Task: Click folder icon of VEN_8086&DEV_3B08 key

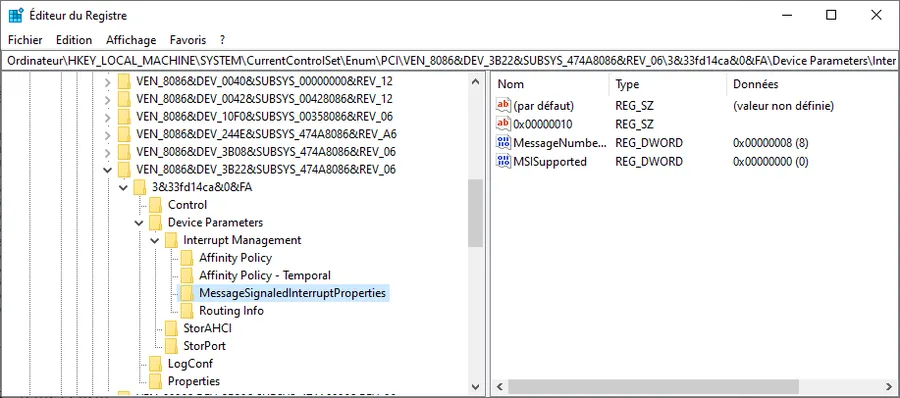Action: [x=124, y=152]
